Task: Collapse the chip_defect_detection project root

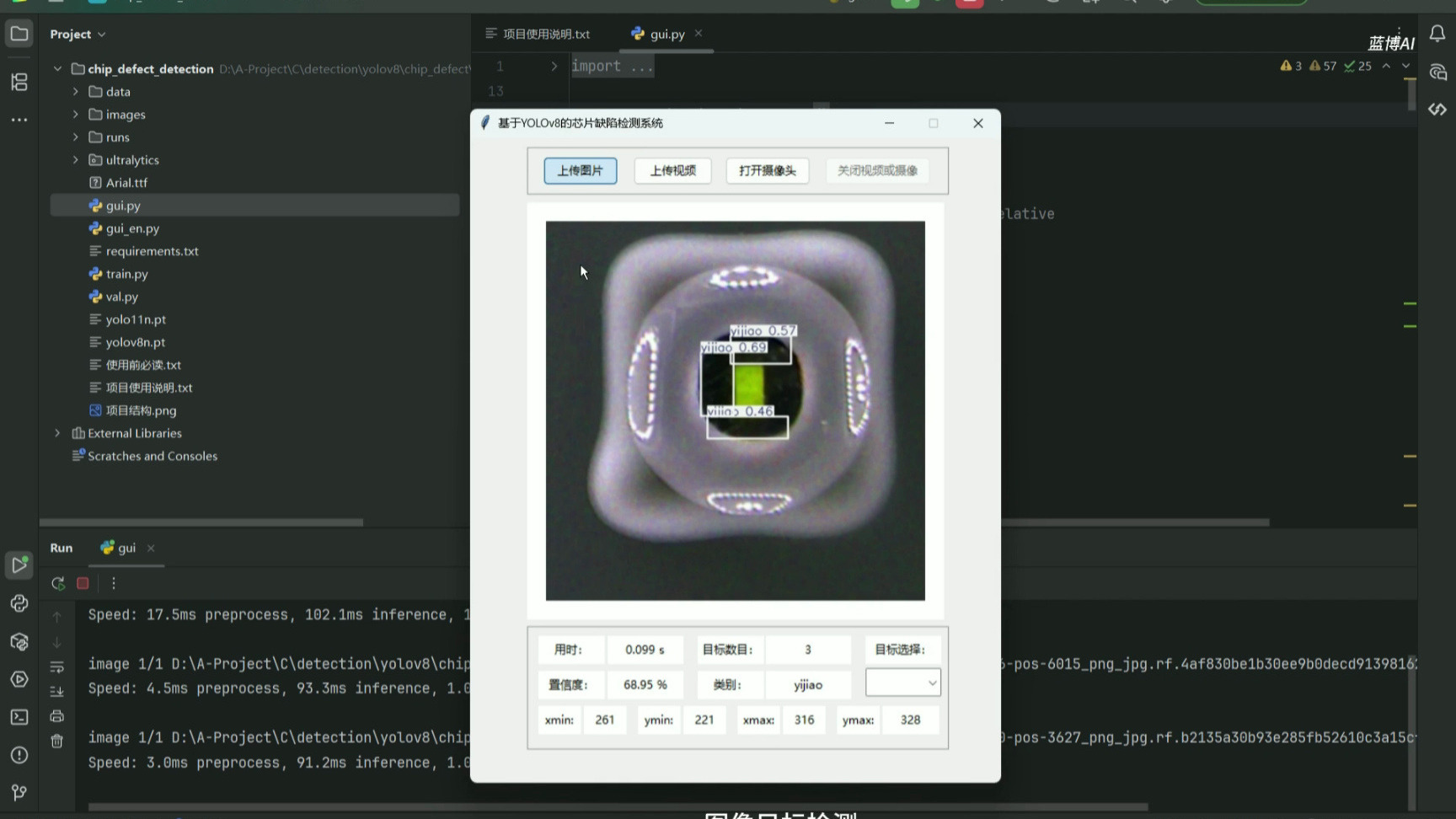Action: 57,69
